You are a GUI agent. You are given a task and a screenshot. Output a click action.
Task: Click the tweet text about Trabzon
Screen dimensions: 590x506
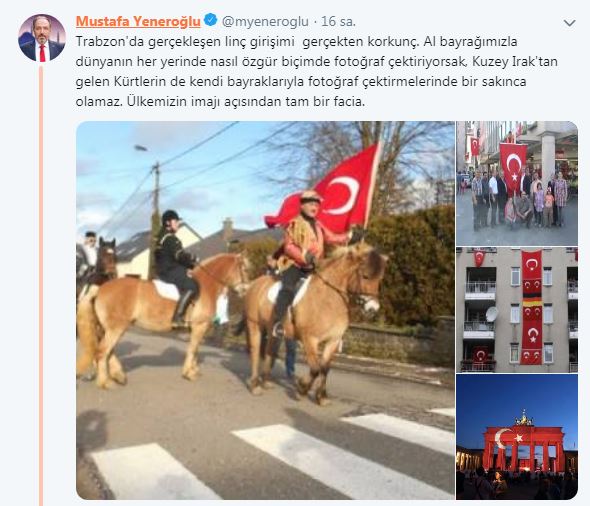pos(316,71)
